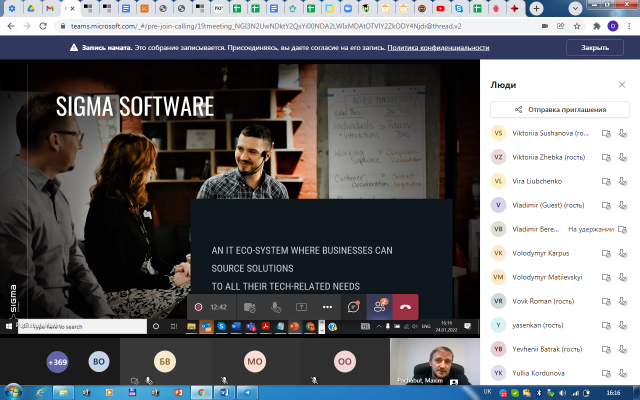
Task: Click the recording indicator next to the timer
Action: click(x=199, y=307)
